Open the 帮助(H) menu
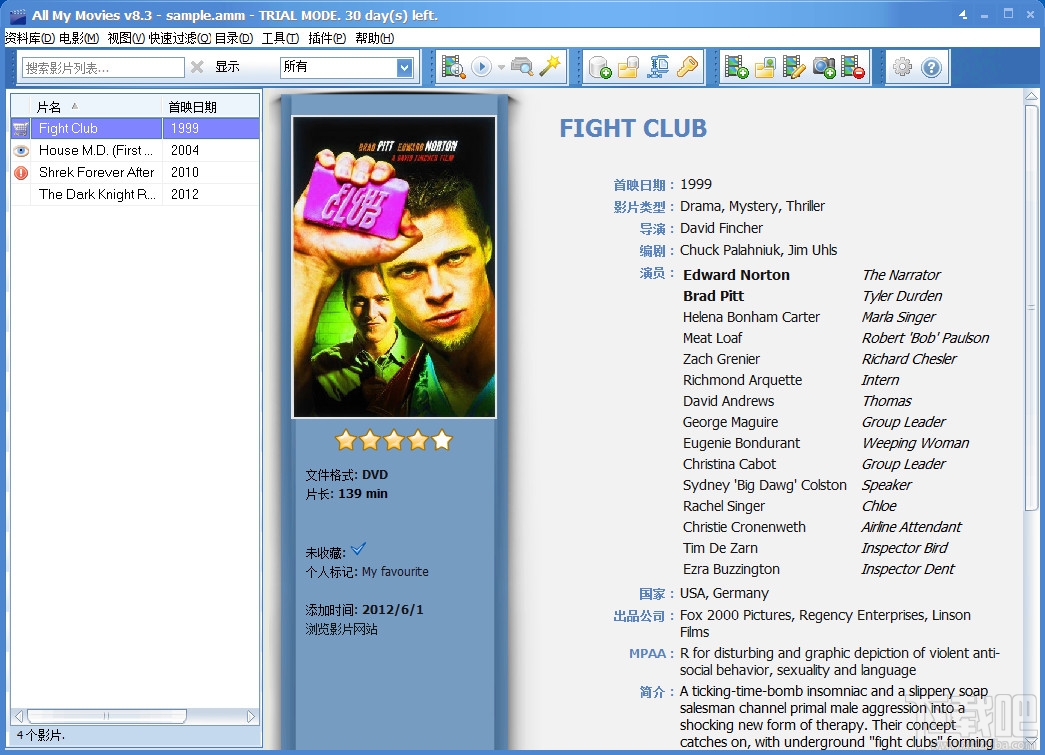The width and height of the screenshot is (1045, 755). 375,38
